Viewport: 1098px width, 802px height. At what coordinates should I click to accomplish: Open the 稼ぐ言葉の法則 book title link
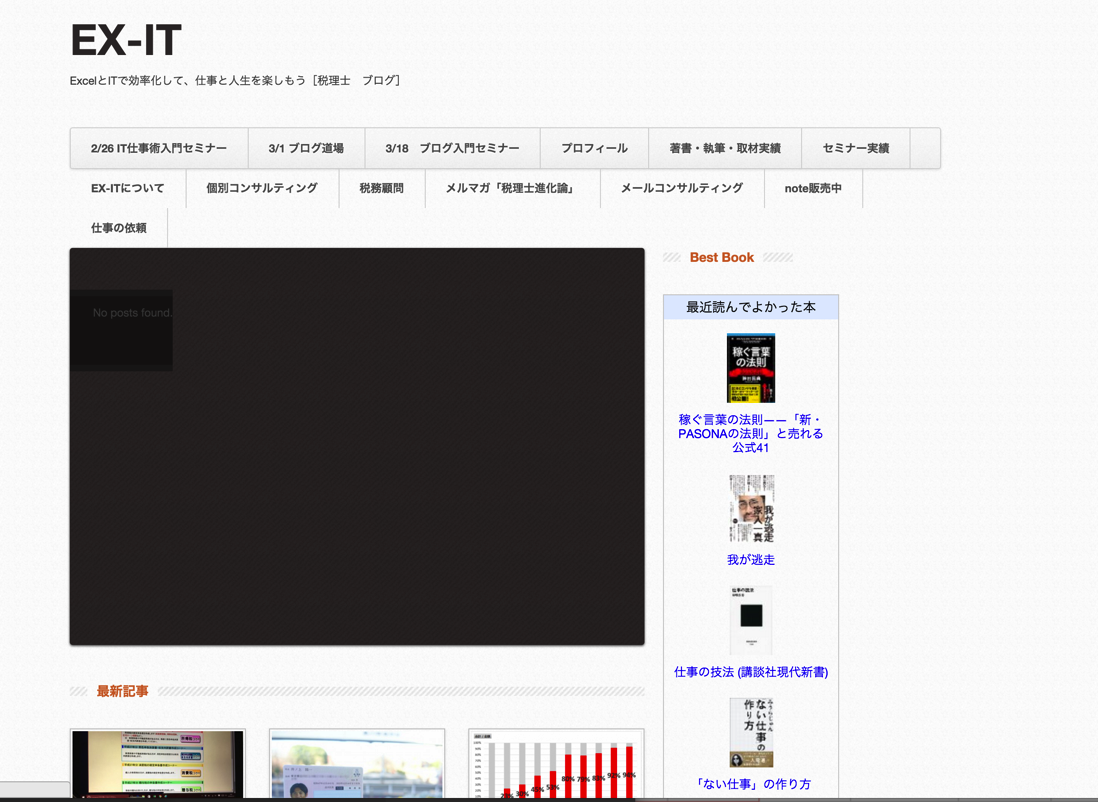click(751, 434)
